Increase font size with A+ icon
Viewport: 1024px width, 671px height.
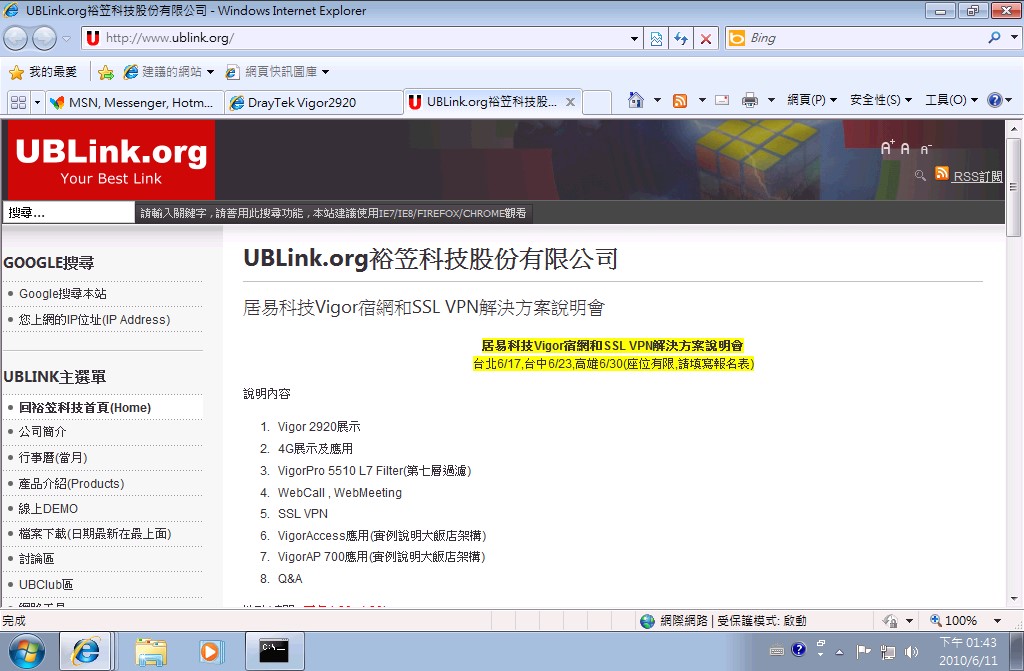point(887,148)
